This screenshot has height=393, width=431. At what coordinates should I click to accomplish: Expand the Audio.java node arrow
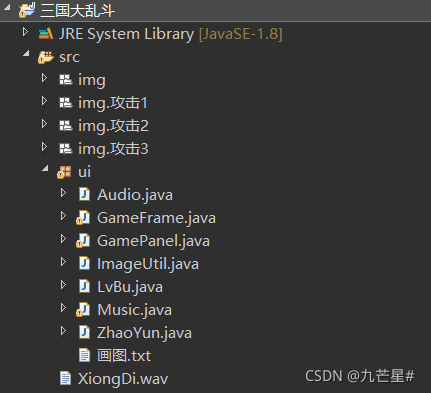tap(63, 193)
